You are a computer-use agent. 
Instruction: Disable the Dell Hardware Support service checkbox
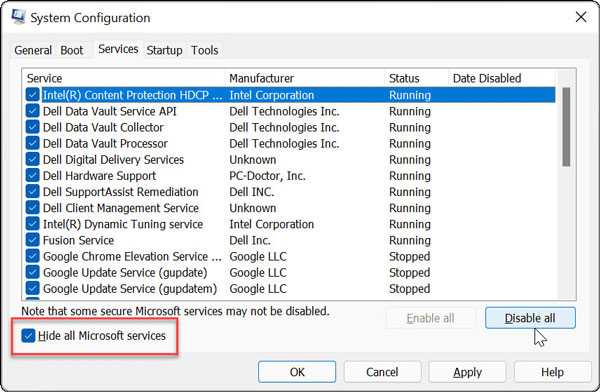pyautogui.click(x=33, y=175)
